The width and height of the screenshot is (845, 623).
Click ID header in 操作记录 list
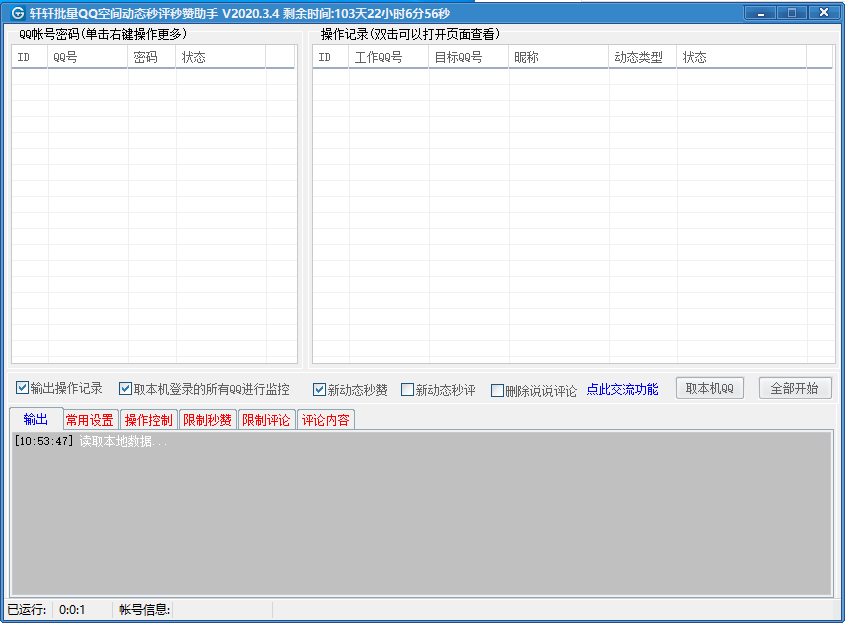point(330,57)
